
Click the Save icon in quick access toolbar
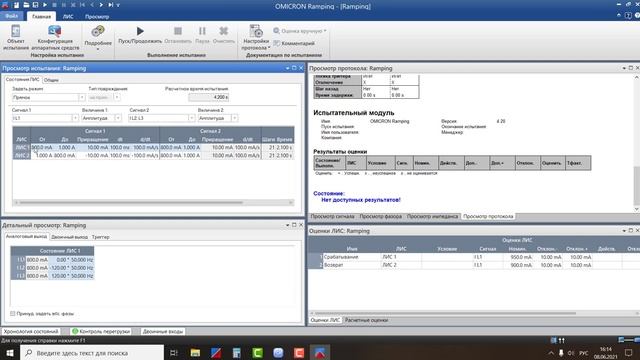(36, 5)
